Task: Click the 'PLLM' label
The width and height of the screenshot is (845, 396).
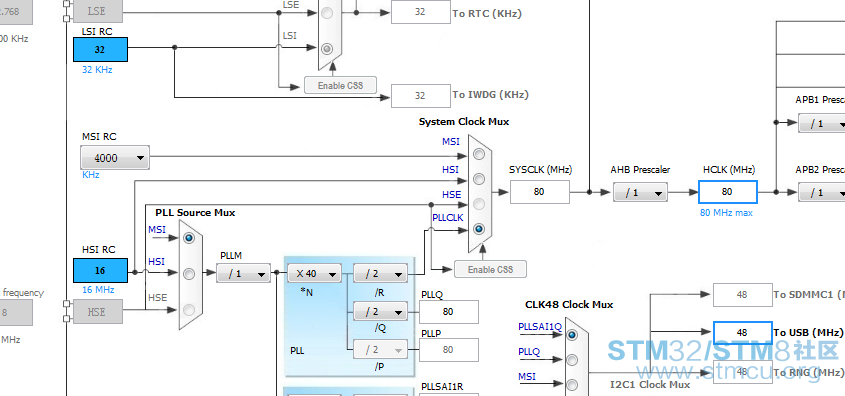Action: click(231, 255)
